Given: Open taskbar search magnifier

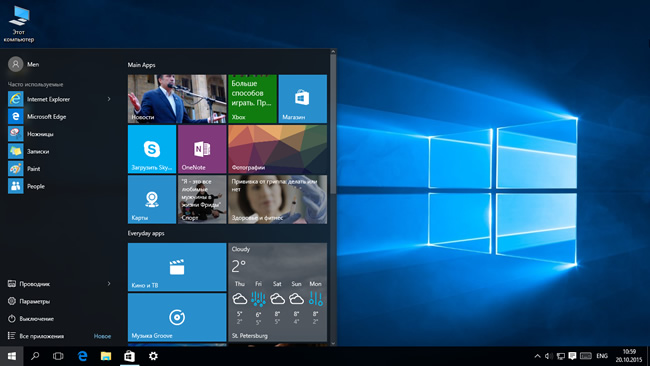Looking at the screenshot, I should (35, 356).
